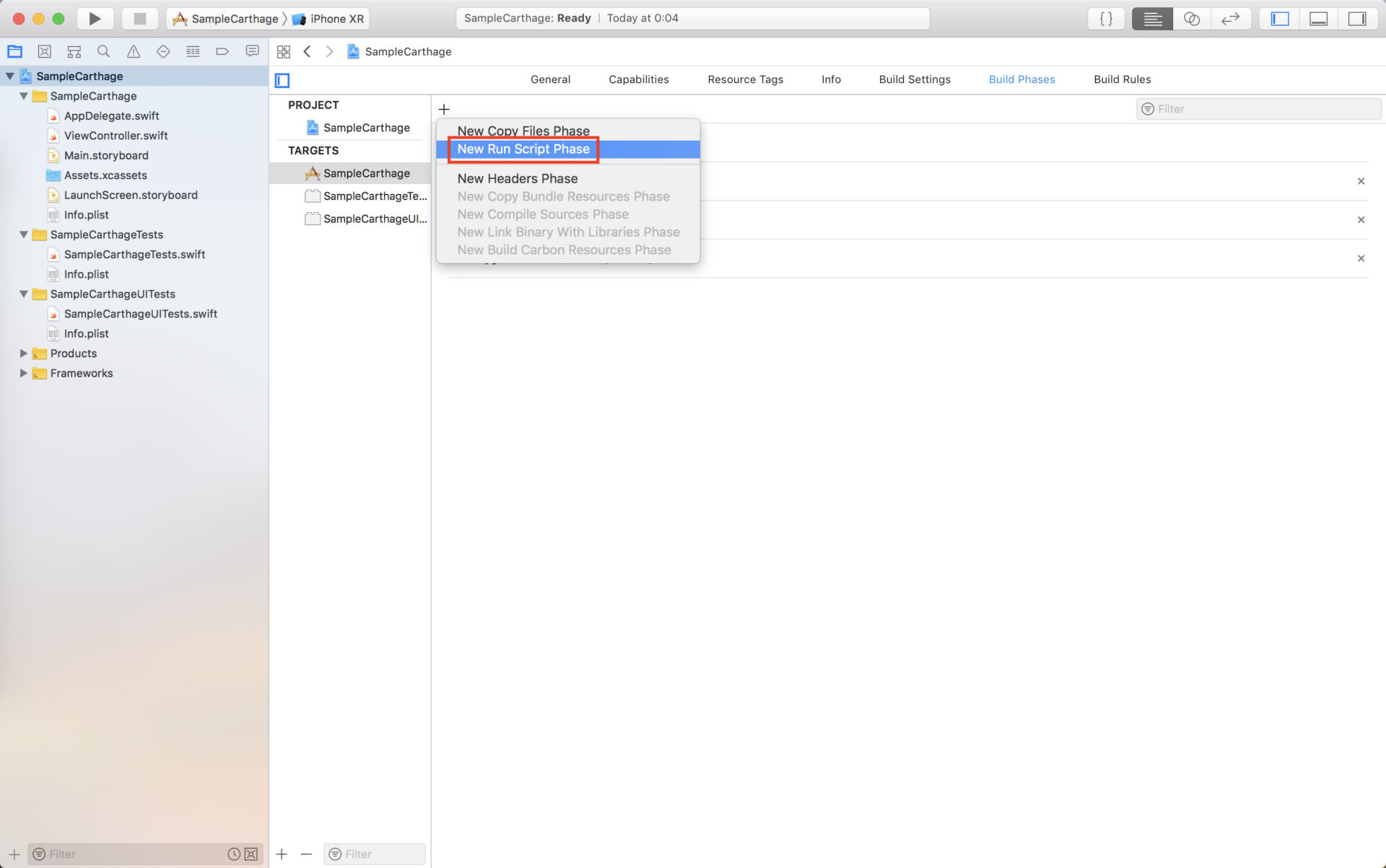
Task: Toggle the Inspectors panel visibility
Action: pos(1357,19)
